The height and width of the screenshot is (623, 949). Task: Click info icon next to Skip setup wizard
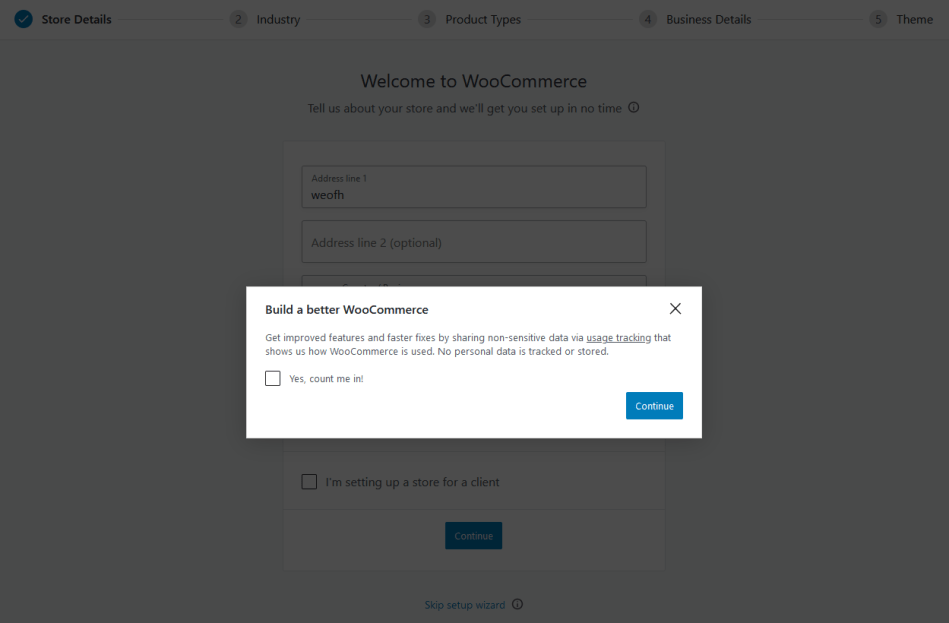[x=517, y=604]
